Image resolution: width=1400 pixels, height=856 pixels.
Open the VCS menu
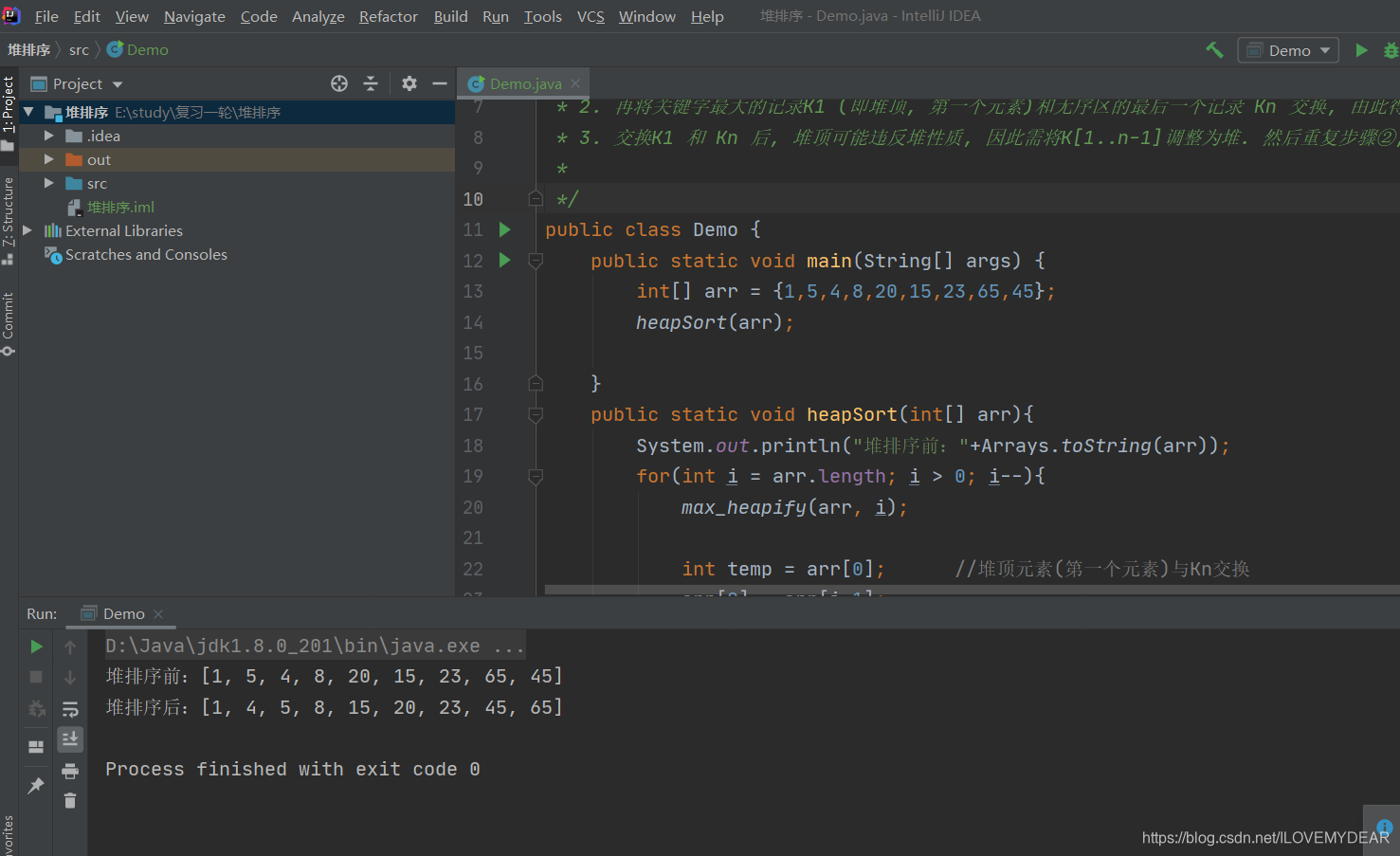pos(591,16)
